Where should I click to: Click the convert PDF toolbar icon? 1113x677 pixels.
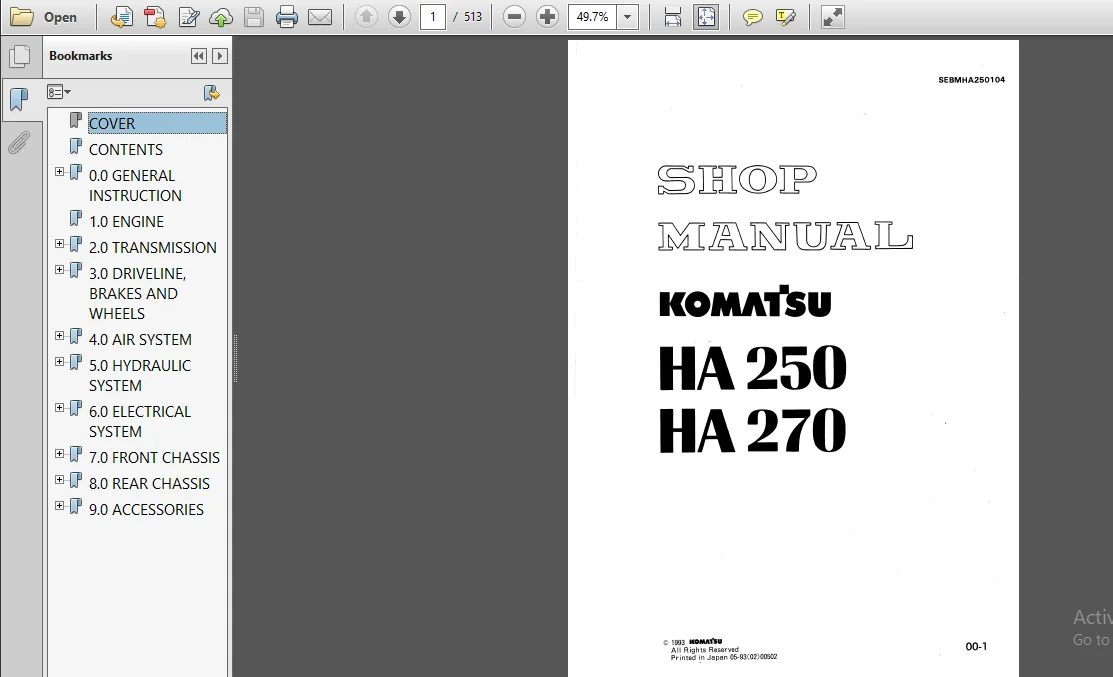point(155,17)
